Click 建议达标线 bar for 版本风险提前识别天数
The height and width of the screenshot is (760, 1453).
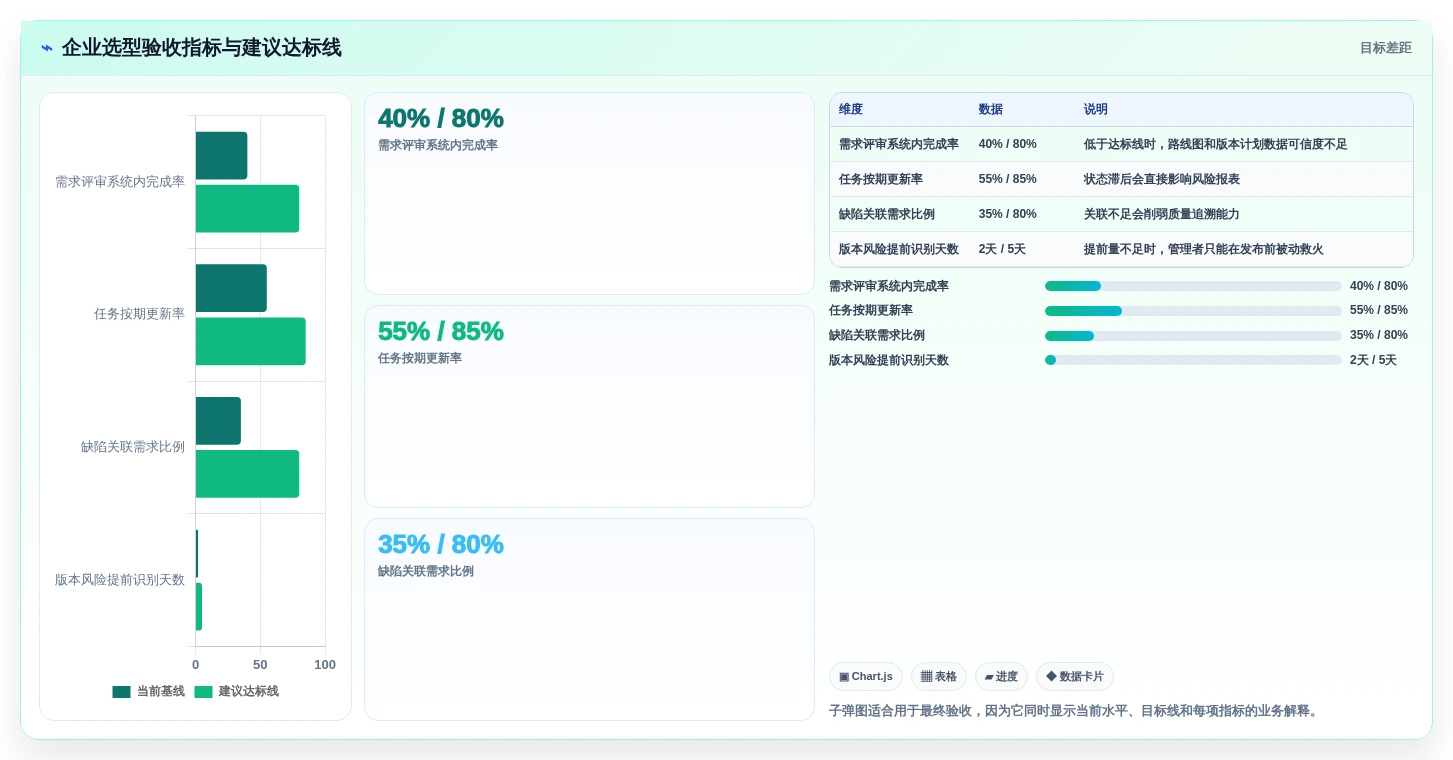pos(199,607)
